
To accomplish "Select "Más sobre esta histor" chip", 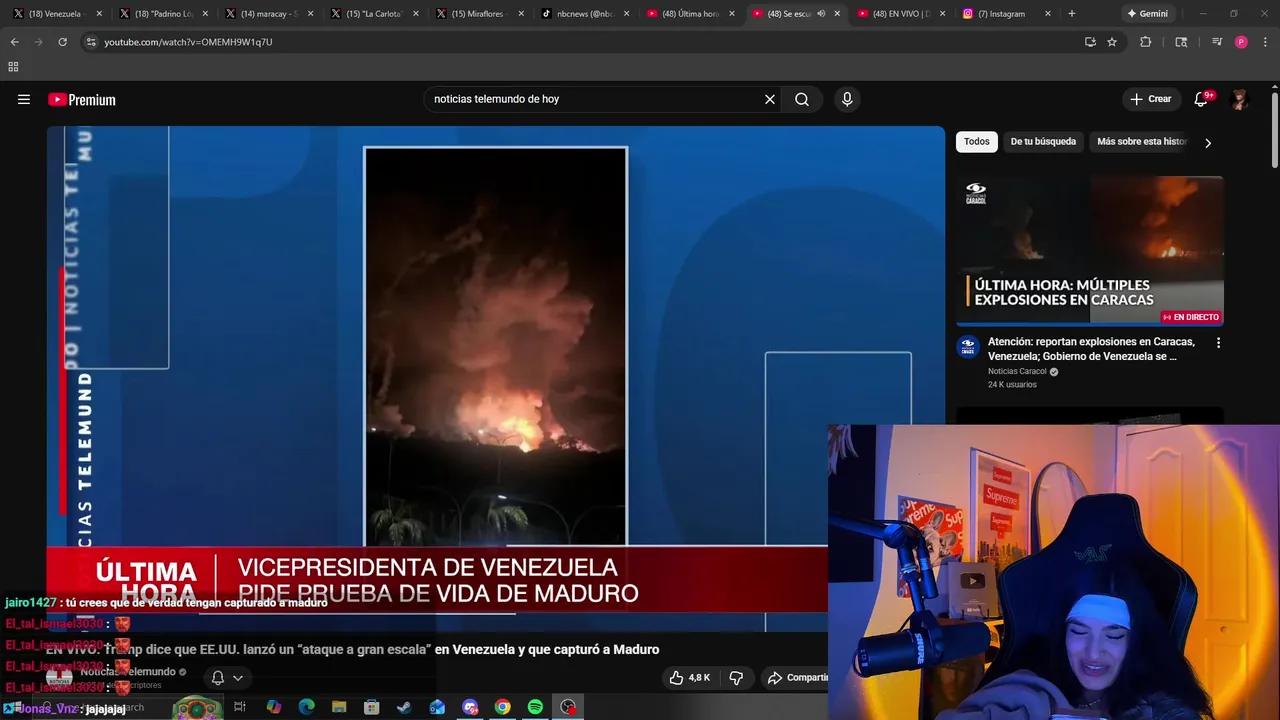I will (x=1141, y=142).
